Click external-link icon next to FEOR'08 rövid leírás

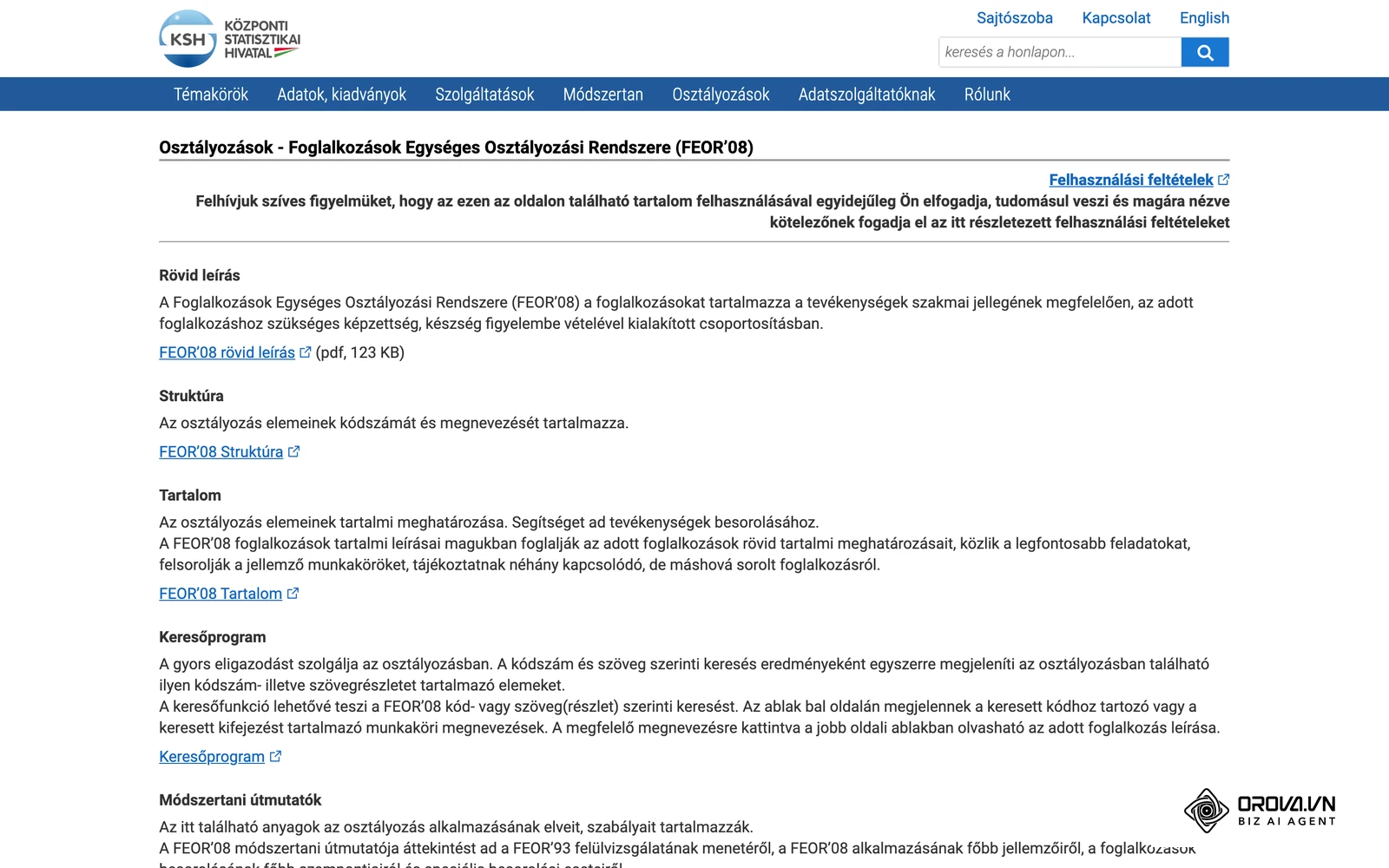[306, 352]
